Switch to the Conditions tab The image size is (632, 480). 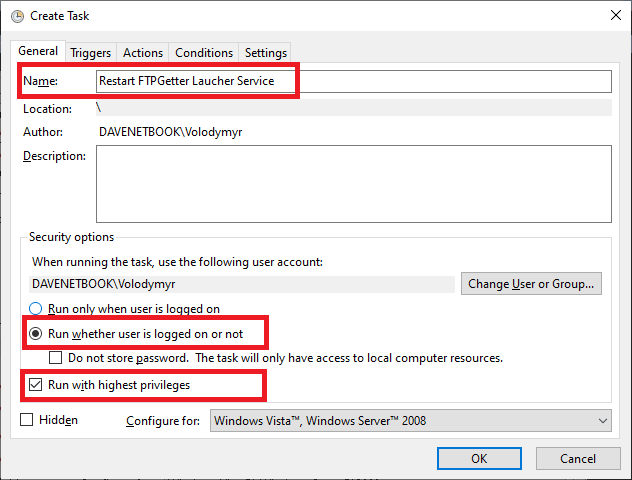point(204,53)
